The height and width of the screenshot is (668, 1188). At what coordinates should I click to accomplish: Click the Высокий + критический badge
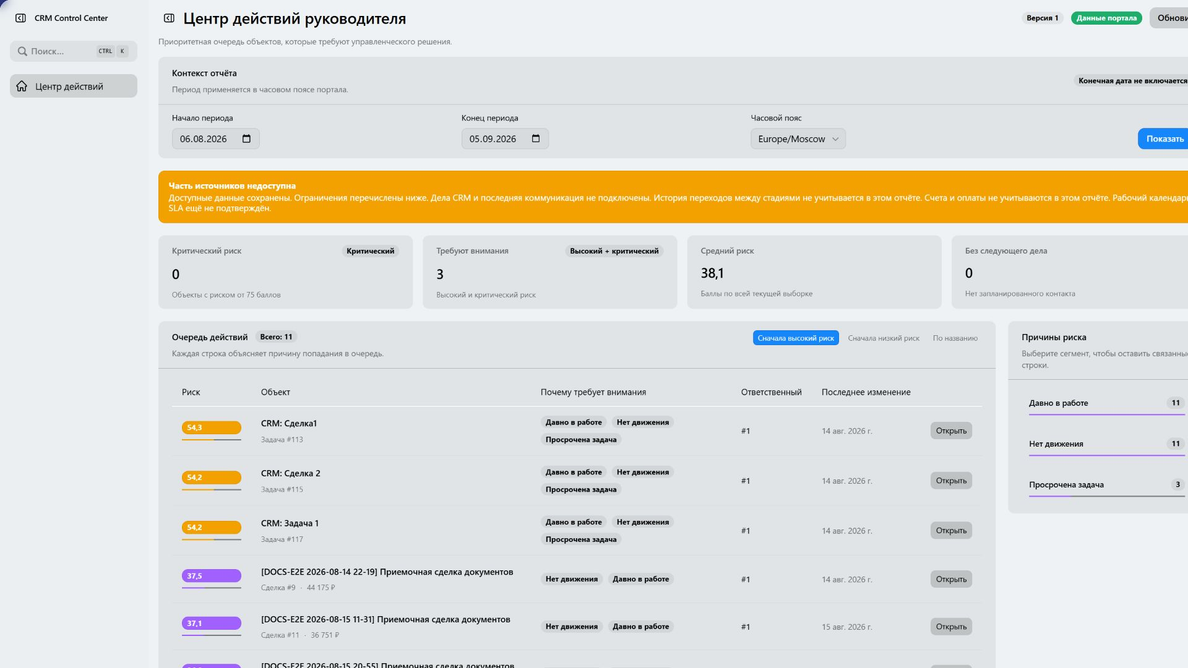[614, 251]
